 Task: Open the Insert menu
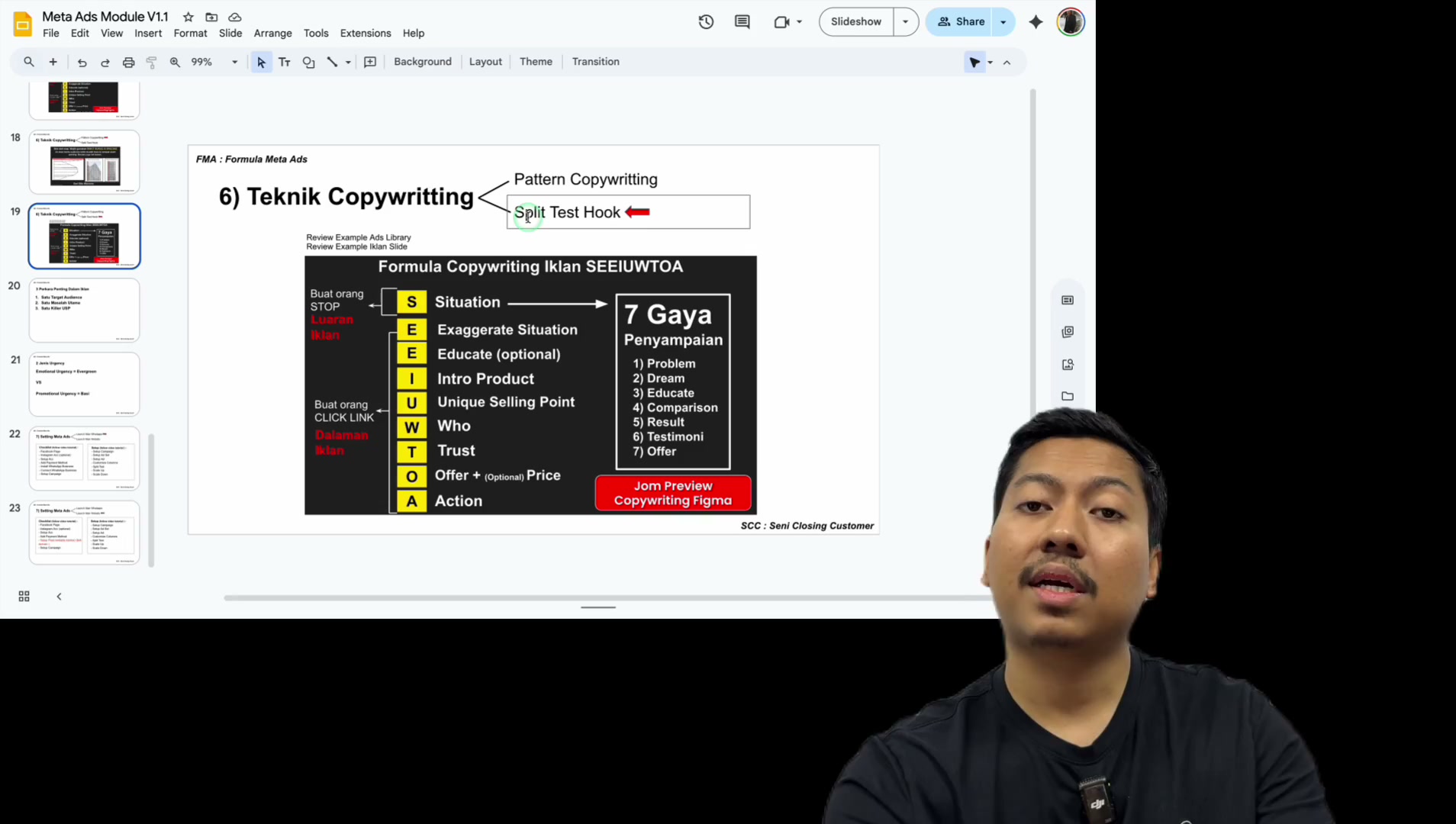pyautogui.click(x=148, y=33)
